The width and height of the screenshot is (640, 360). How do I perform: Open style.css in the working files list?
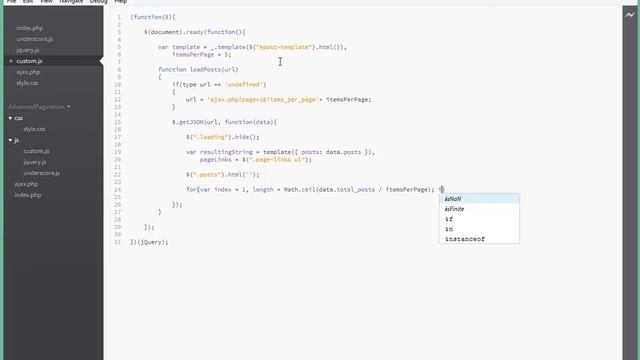[27, 83]
